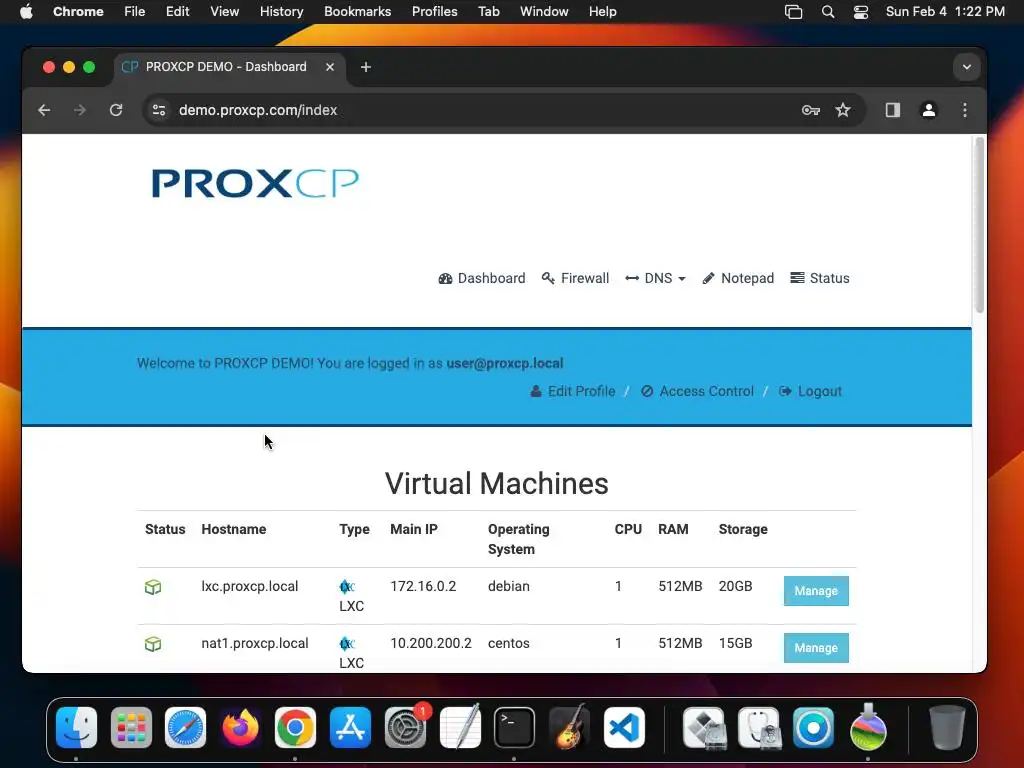Viewport: 1024px width, 768px height.
Task: Open the Dashboard nav link
Action: click(482, 278)
